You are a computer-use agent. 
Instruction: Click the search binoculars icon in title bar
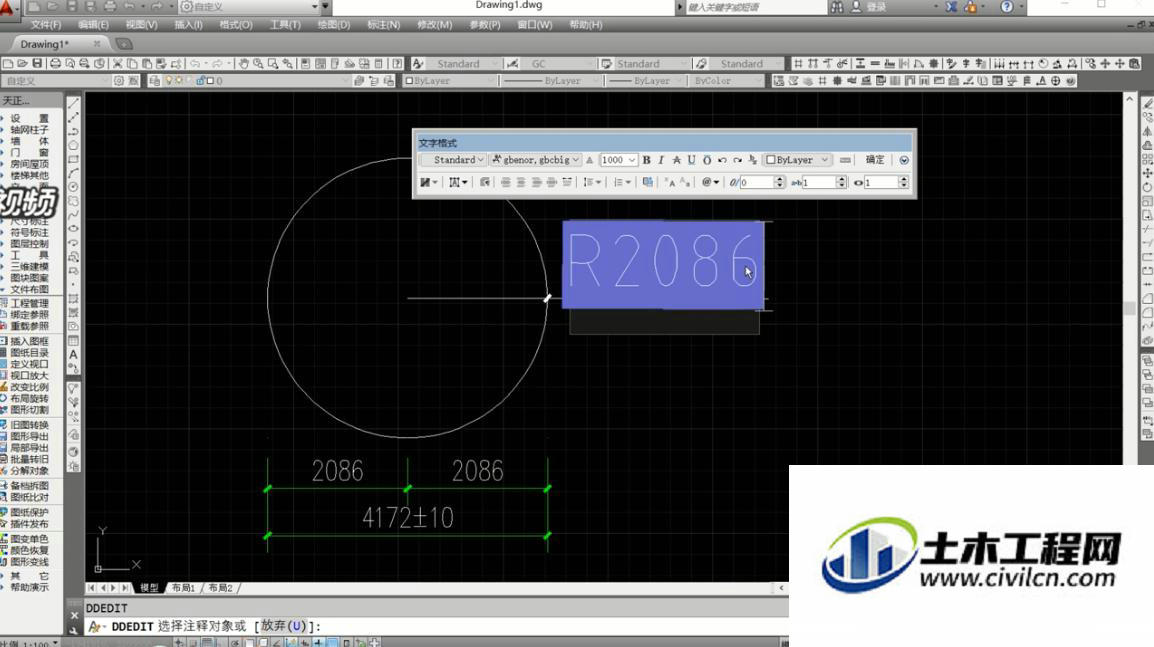(x=838, y=7)
